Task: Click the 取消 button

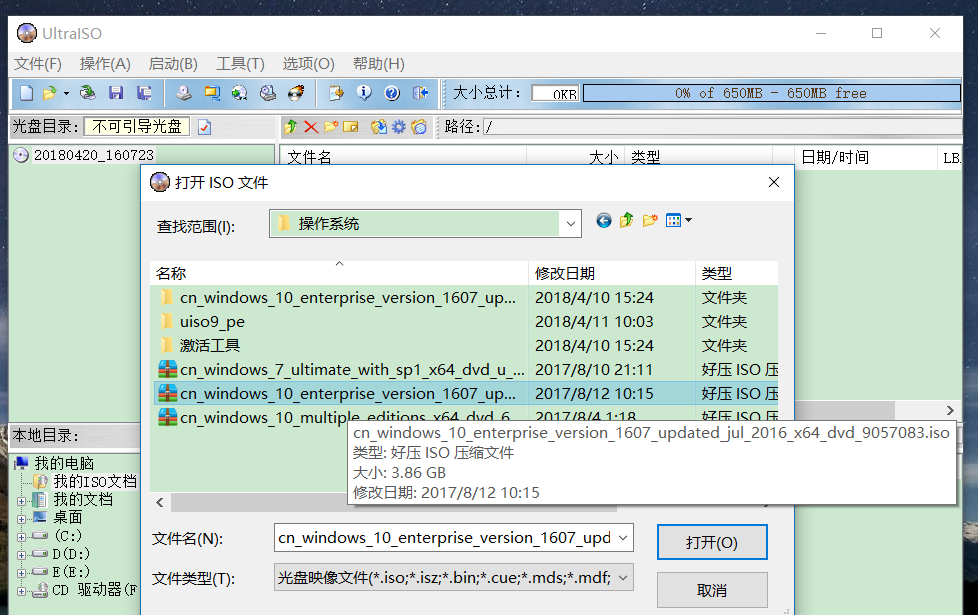Action: pos(712,590)
